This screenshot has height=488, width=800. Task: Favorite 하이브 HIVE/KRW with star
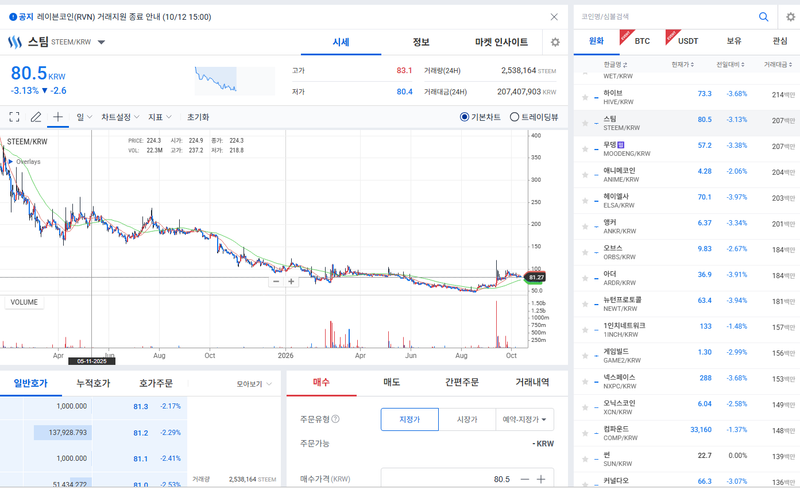tap(585, 97)
